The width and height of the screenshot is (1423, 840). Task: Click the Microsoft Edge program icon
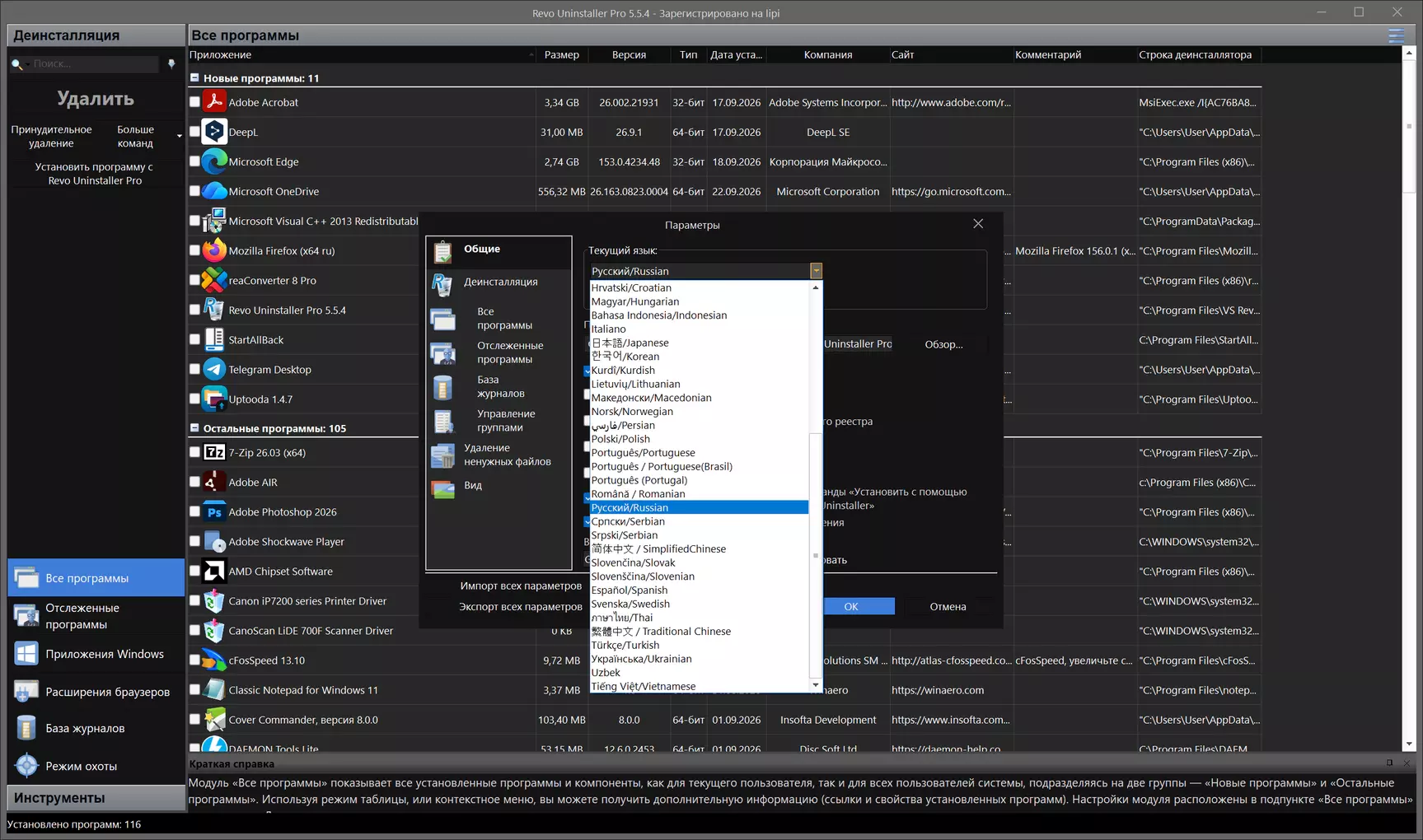coord(214,161)
